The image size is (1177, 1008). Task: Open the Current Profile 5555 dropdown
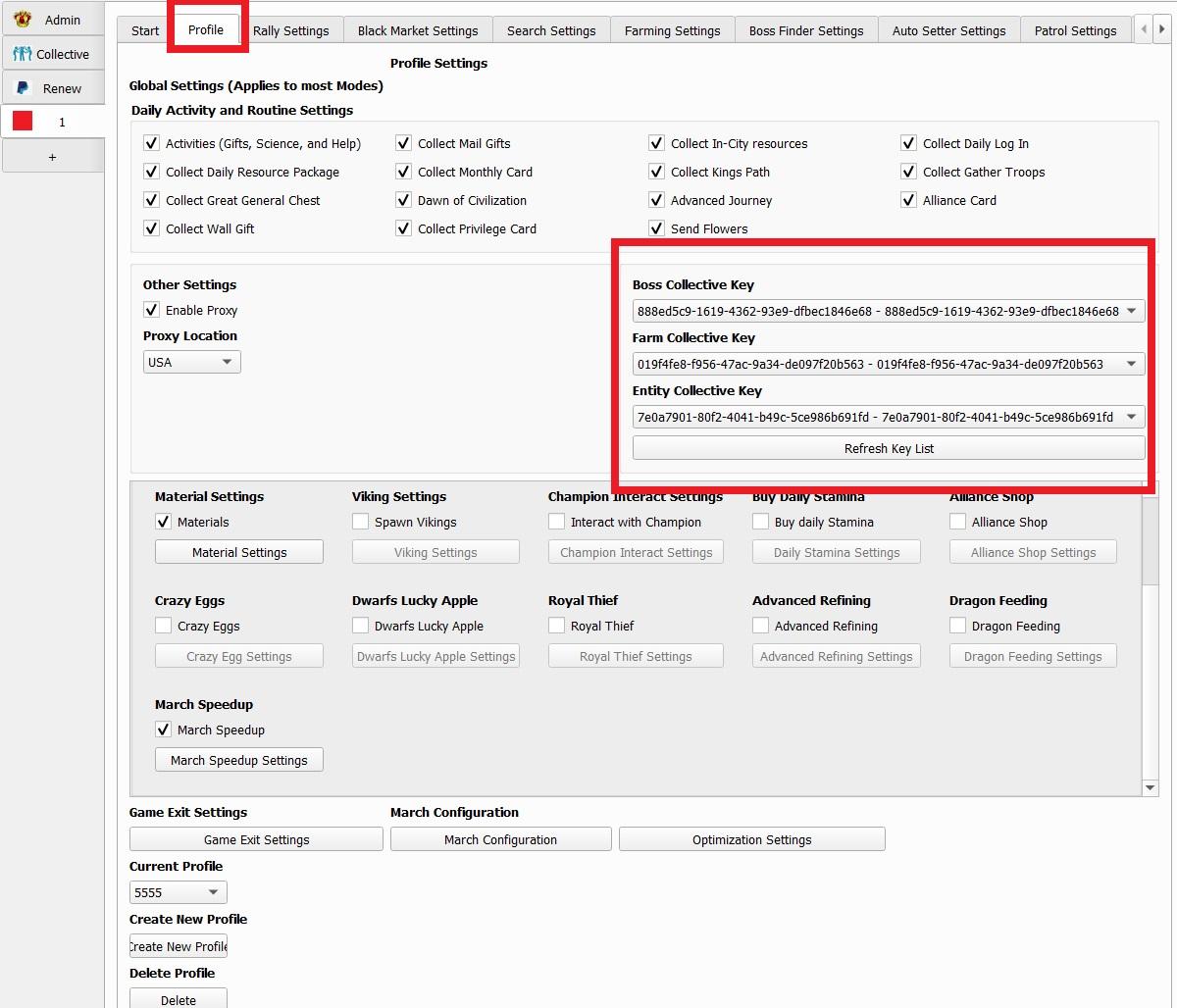(178, 892)
